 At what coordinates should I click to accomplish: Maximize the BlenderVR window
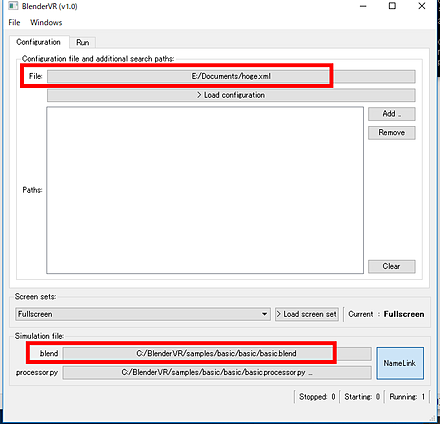point(392,6)
